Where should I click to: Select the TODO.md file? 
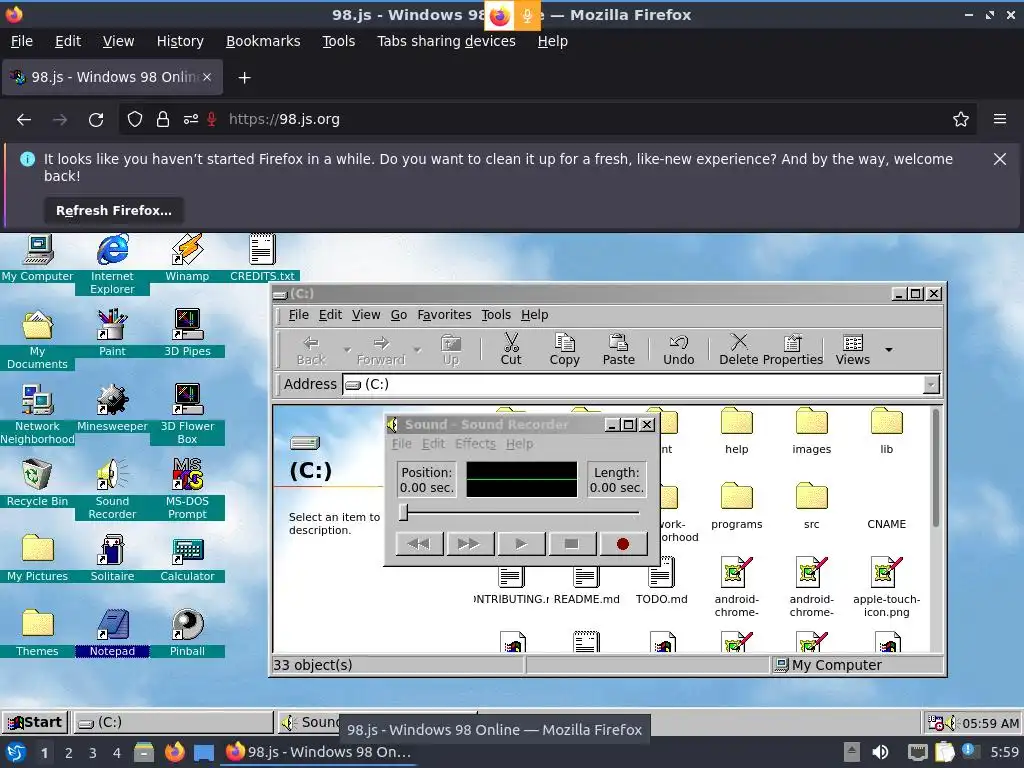pyautogui.click(x=662, y=581)
